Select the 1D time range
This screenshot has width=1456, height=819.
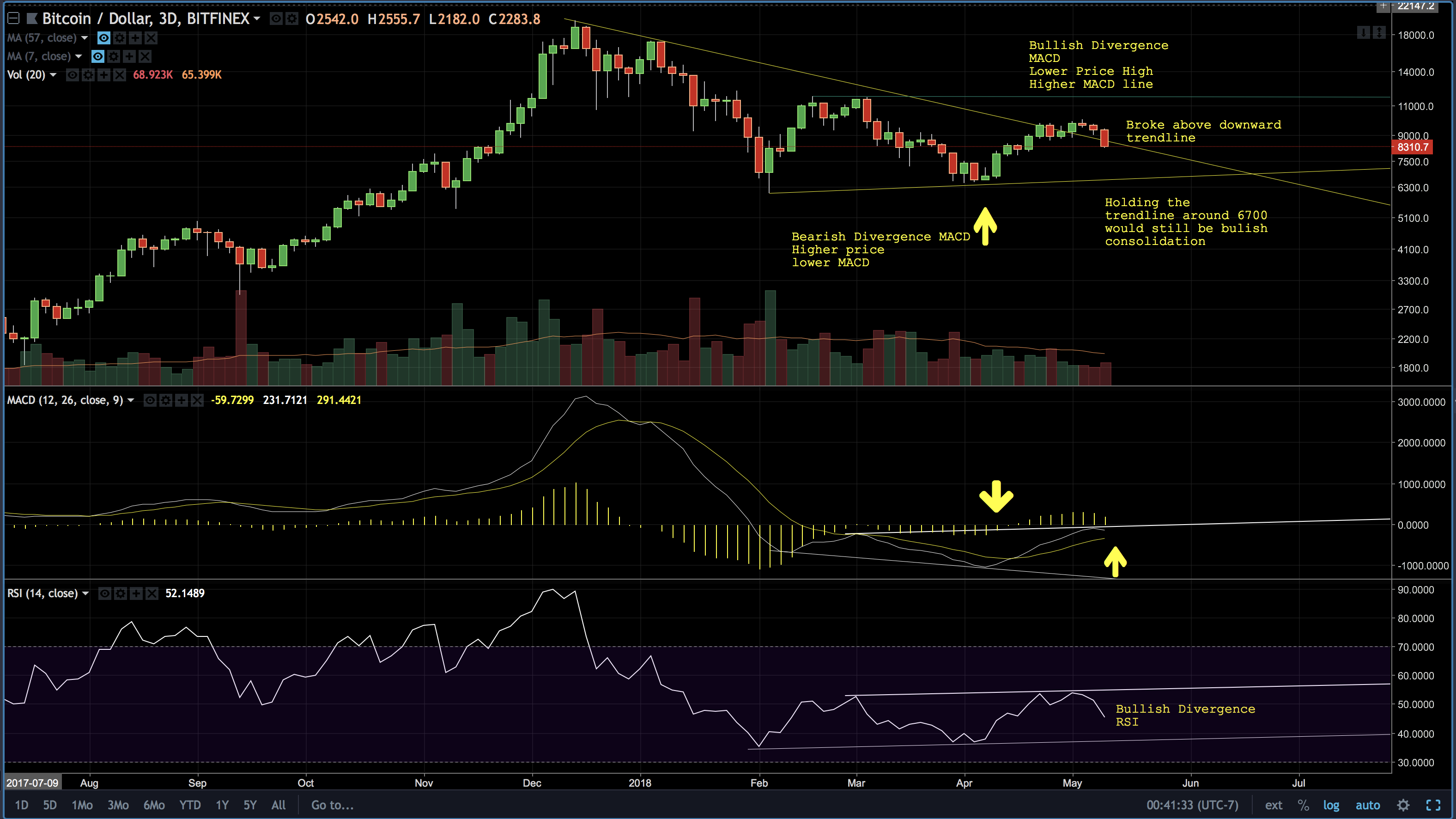coord(21,805)
